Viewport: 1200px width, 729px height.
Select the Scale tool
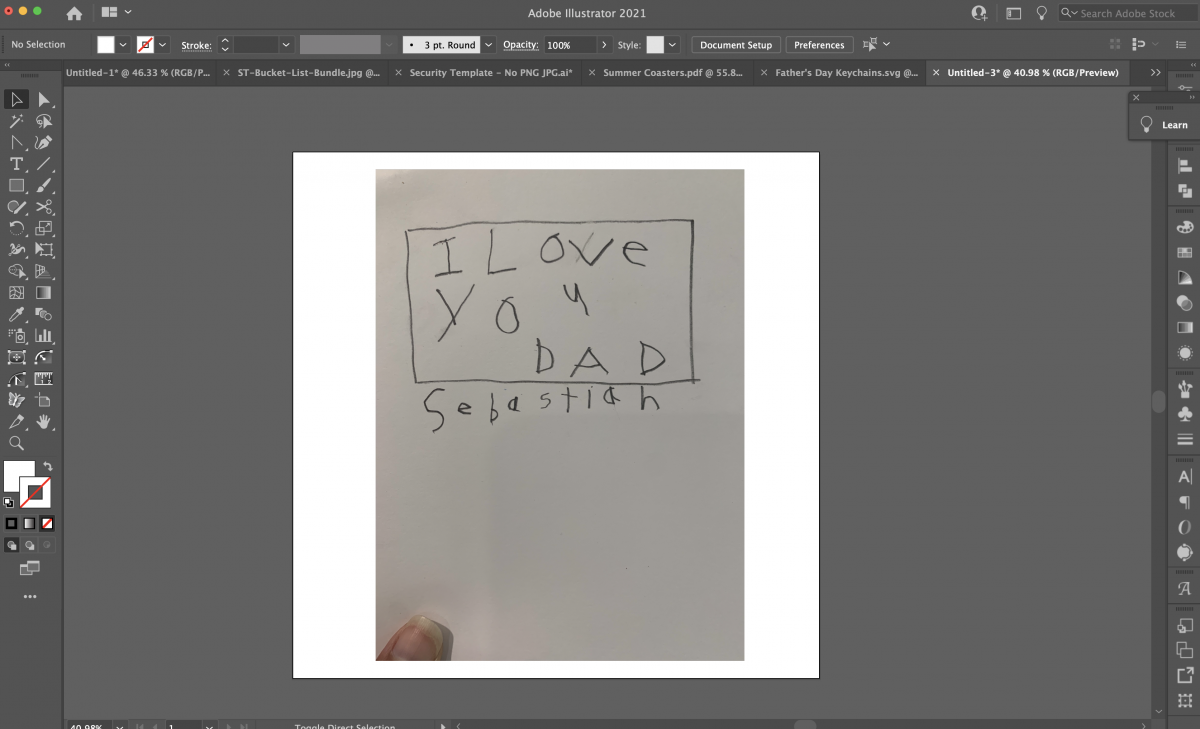44,229
